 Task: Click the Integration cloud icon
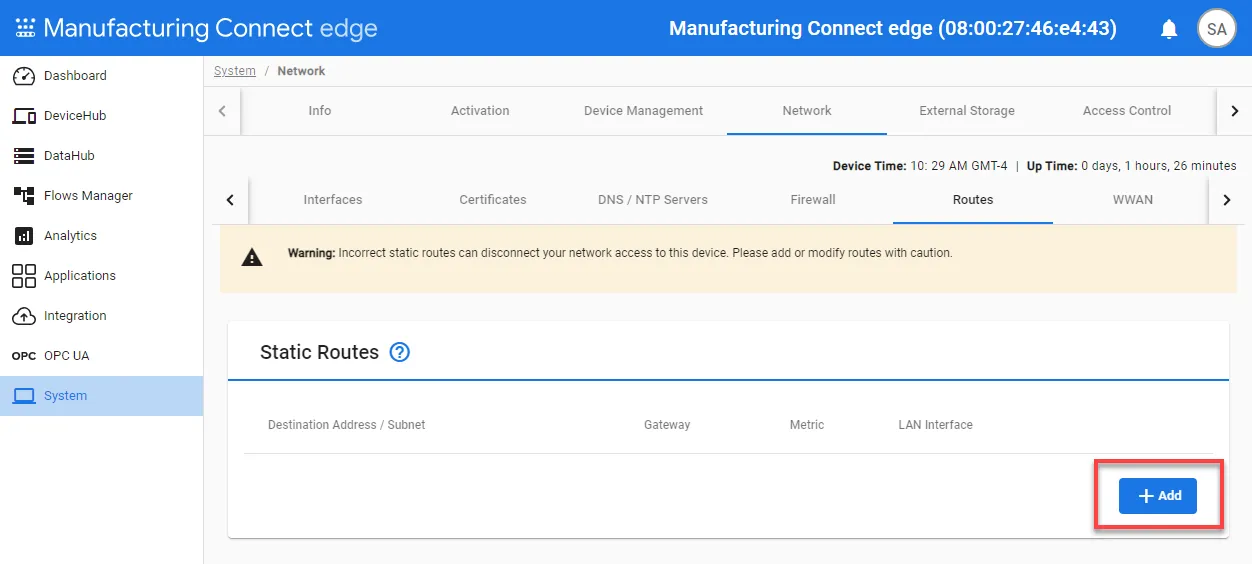pyautogui.click(x=24, y=316)
